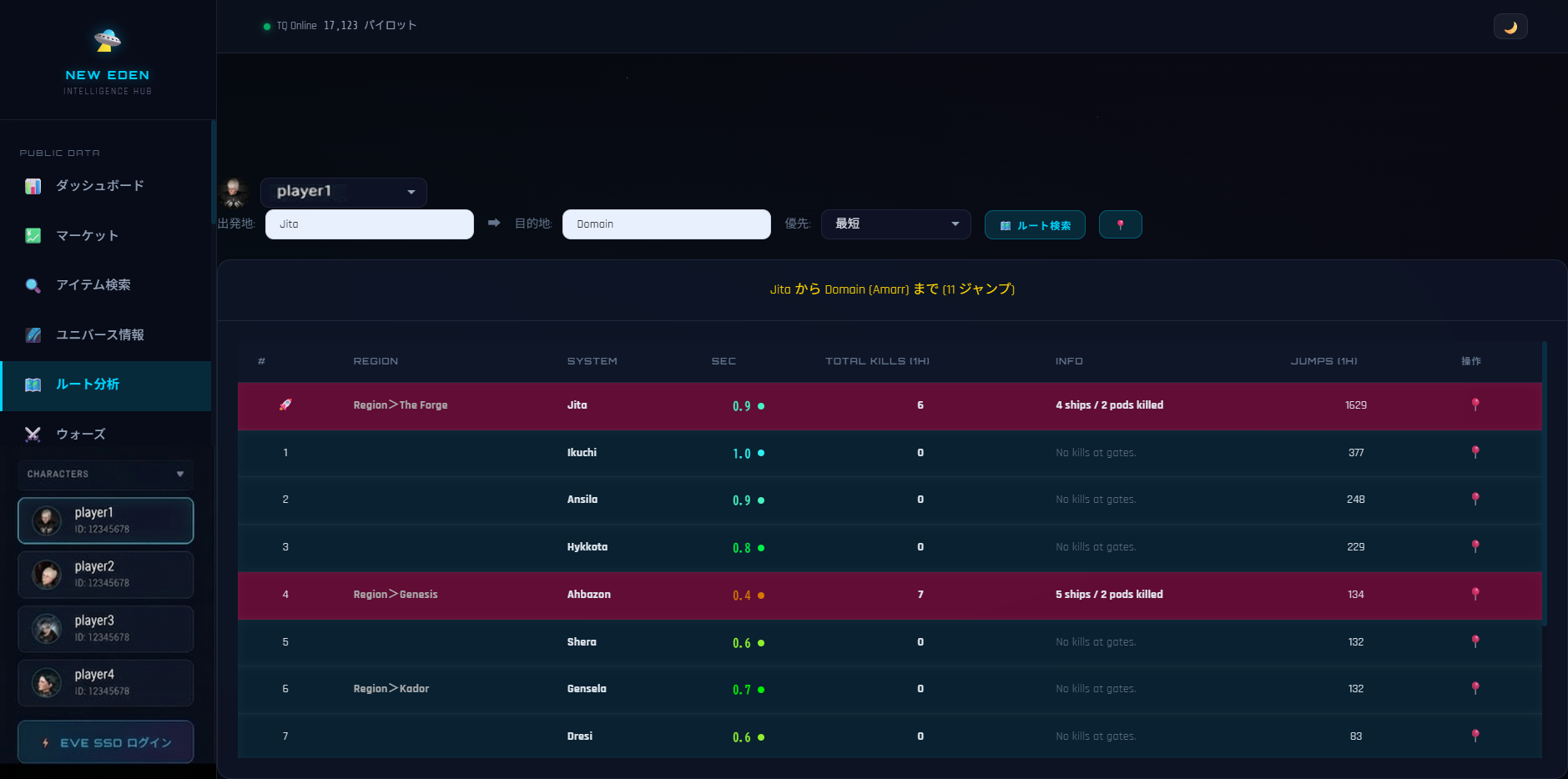
Task: Collapse the CHARACTERS section
Action: 105,474
